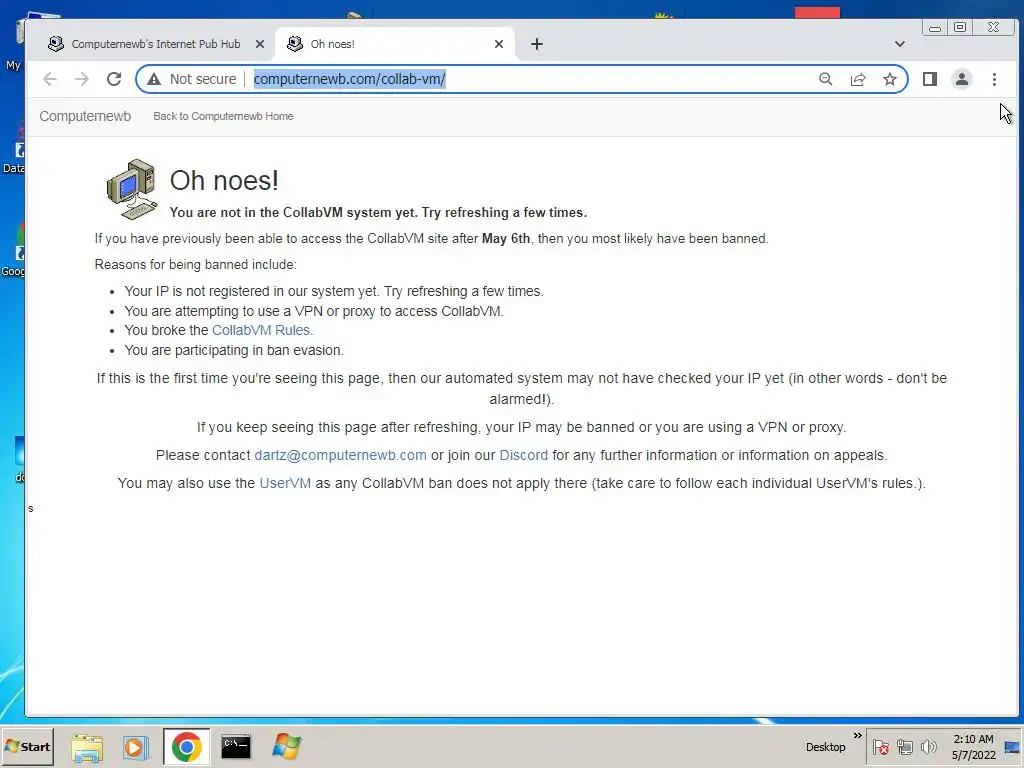
Task: Open the volume speaker tray icon
Action: pos(929,747)
